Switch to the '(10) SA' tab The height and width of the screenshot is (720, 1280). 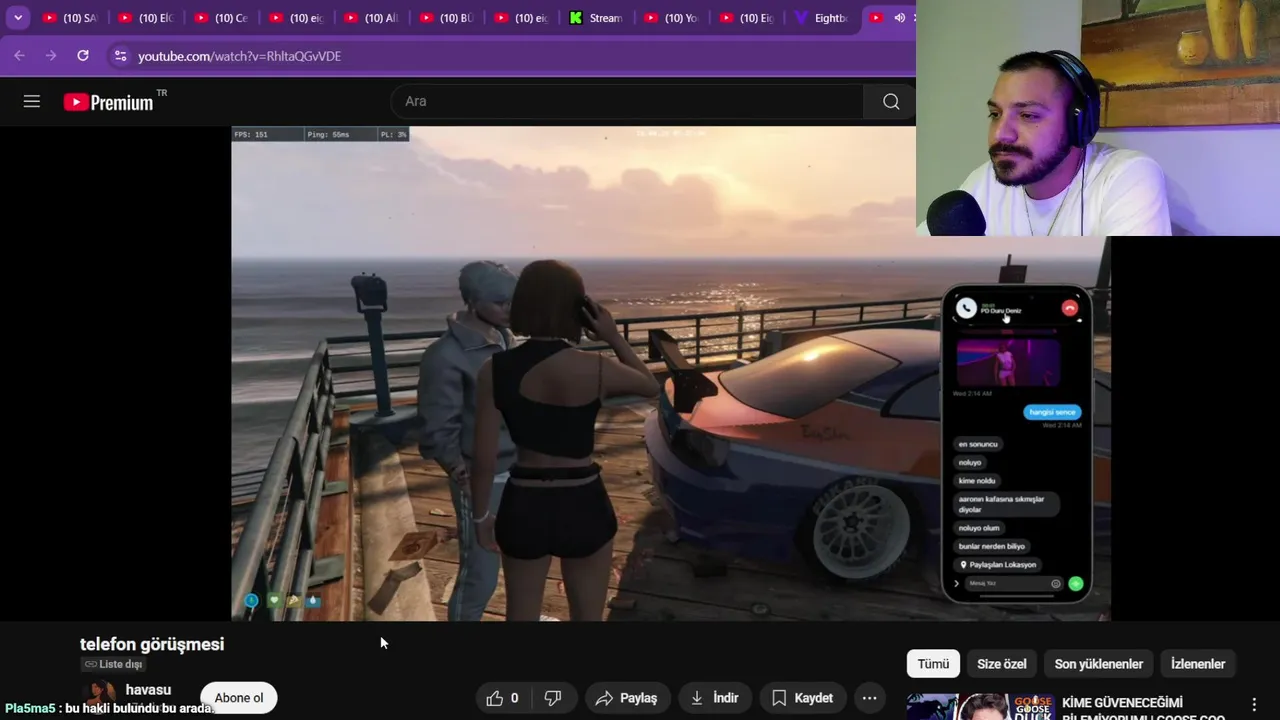(71, 18)
